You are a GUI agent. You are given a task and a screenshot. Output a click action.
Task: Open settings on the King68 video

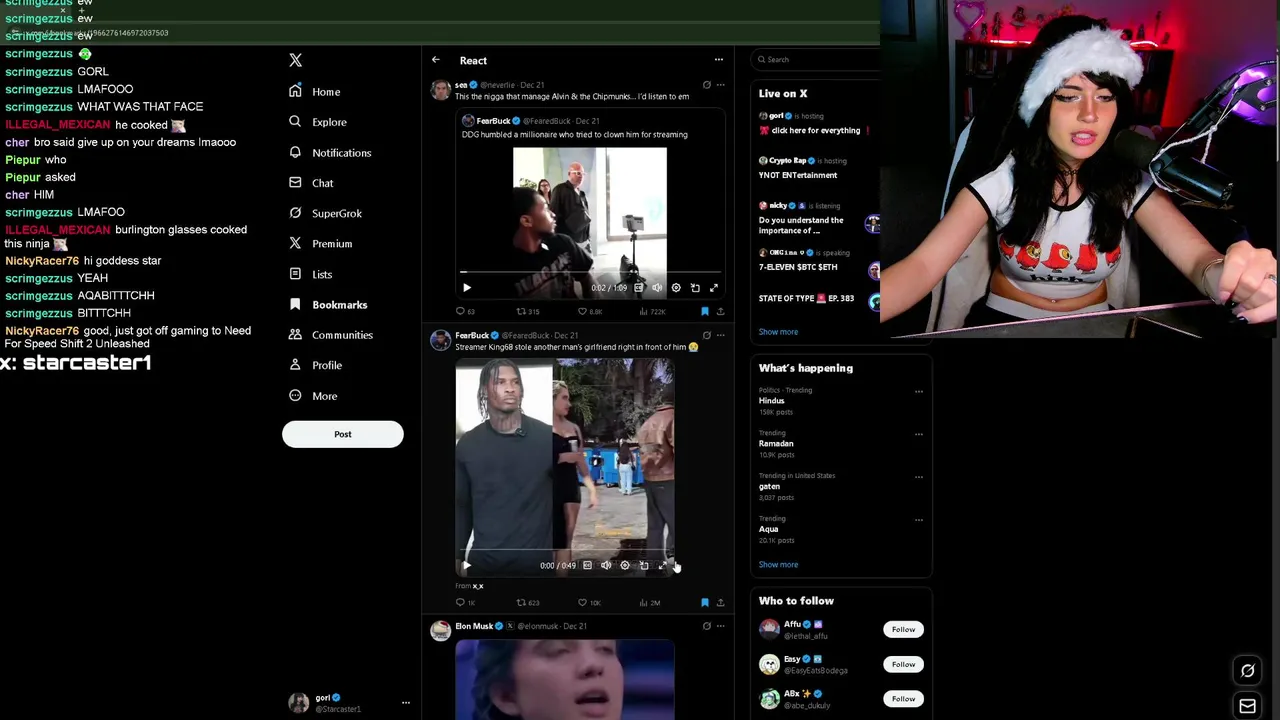625,566
